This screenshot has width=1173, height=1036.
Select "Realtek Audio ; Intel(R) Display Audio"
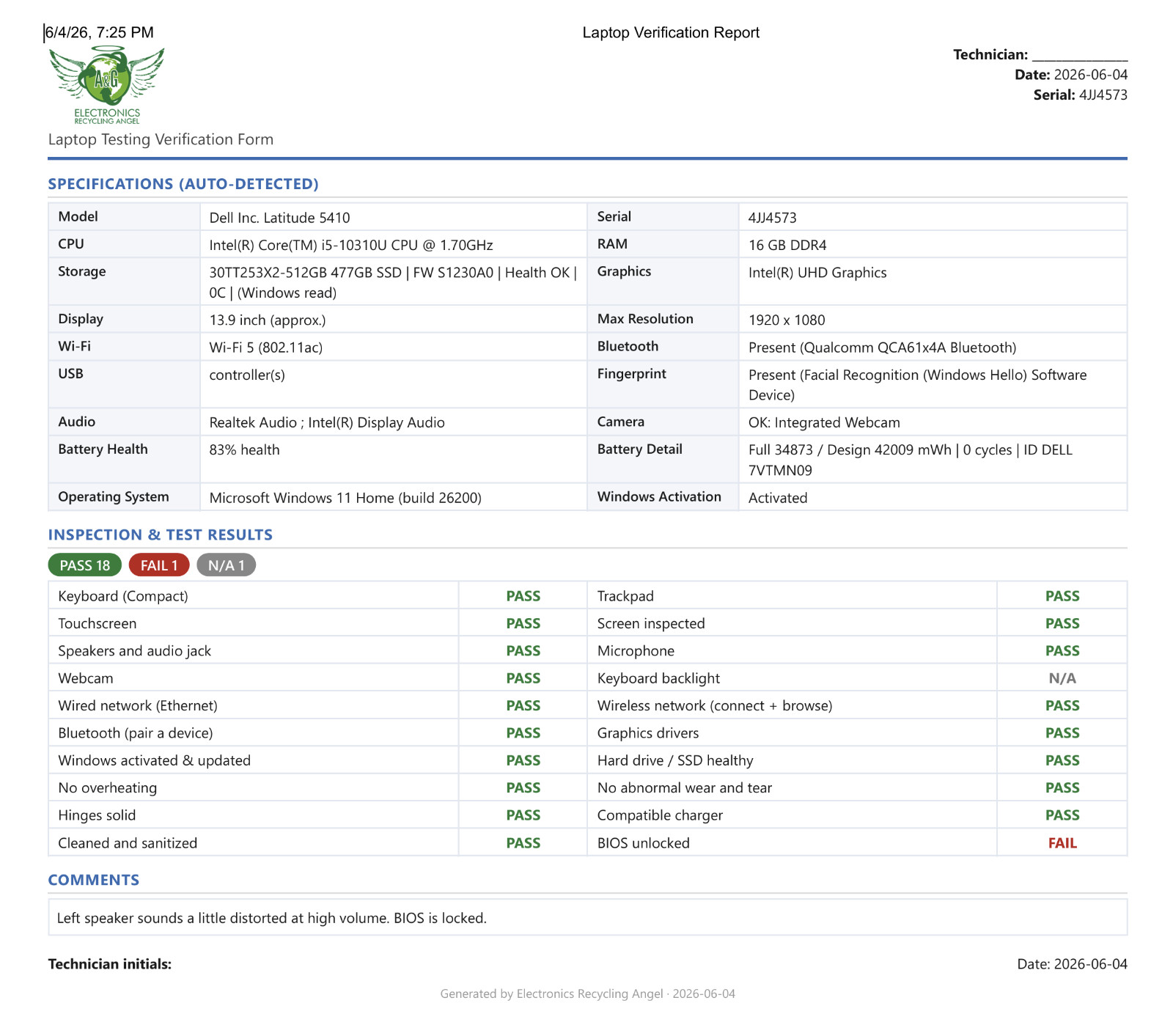point(327,422)
